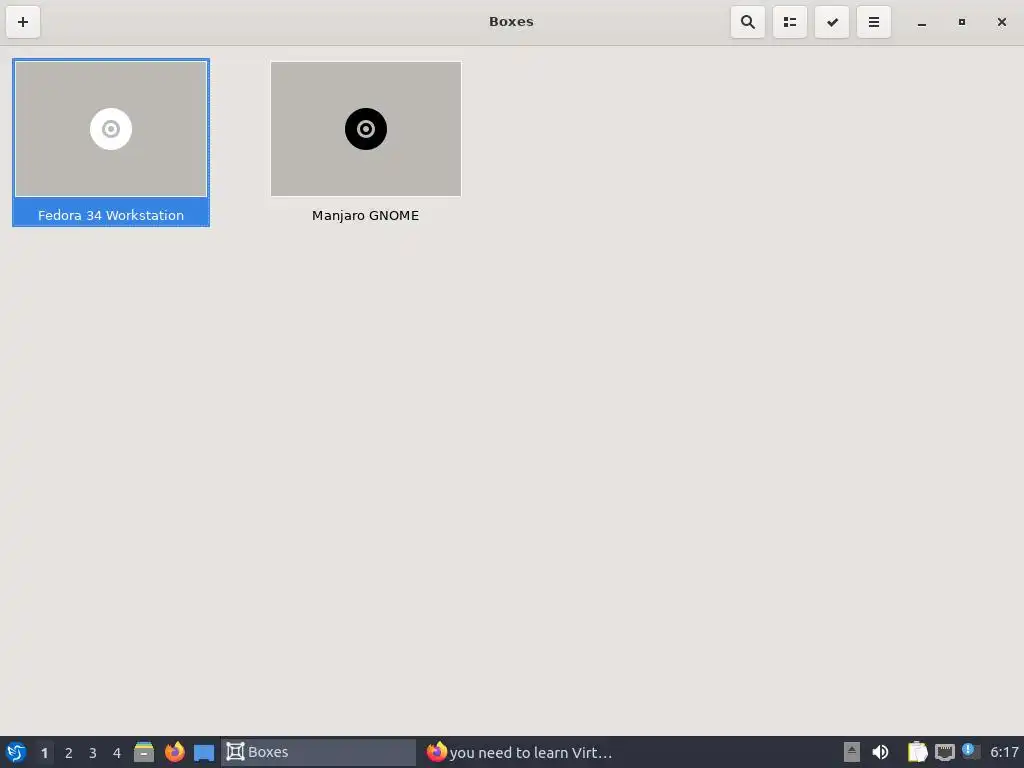Click the 6:17 clock
Screen dimensions: 1024x768
[x=1004, y=752]
